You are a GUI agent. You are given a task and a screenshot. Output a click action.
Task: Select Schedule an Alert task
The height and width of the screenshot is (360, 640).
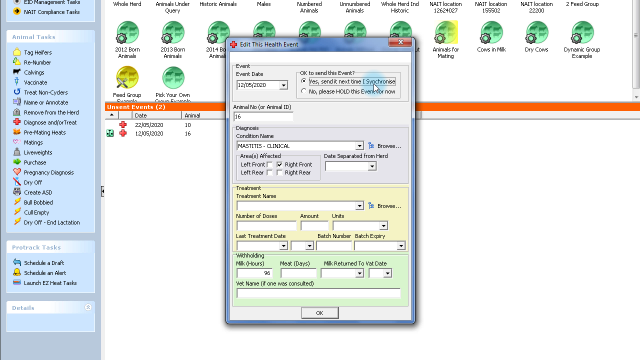point(44,273)
